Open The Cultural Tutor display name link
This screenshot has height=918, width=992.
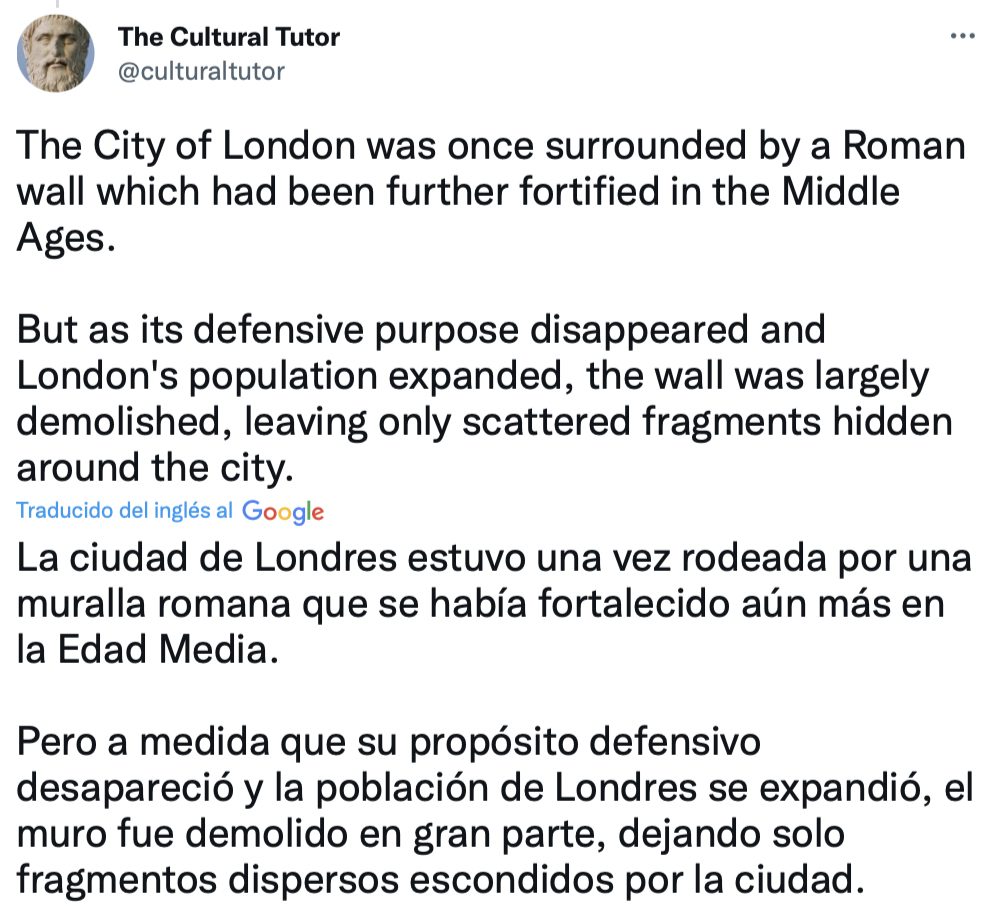[x=229, y=37]
